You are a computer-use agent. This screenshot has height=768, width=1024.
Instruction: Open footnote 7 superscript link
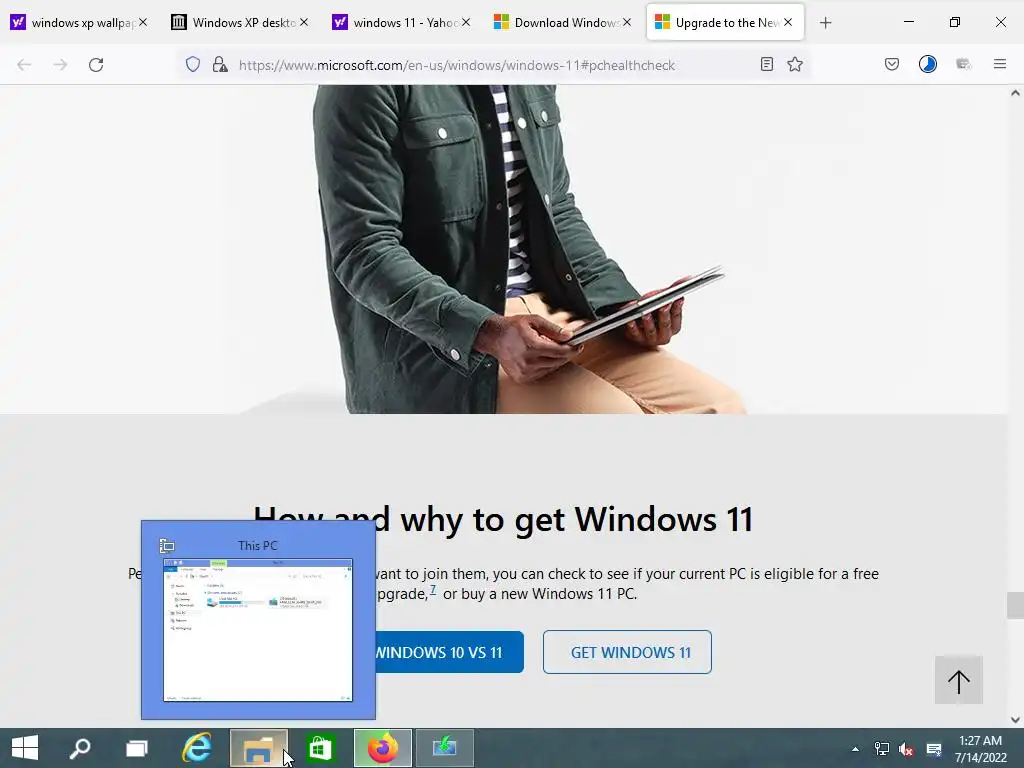[432, 589]
